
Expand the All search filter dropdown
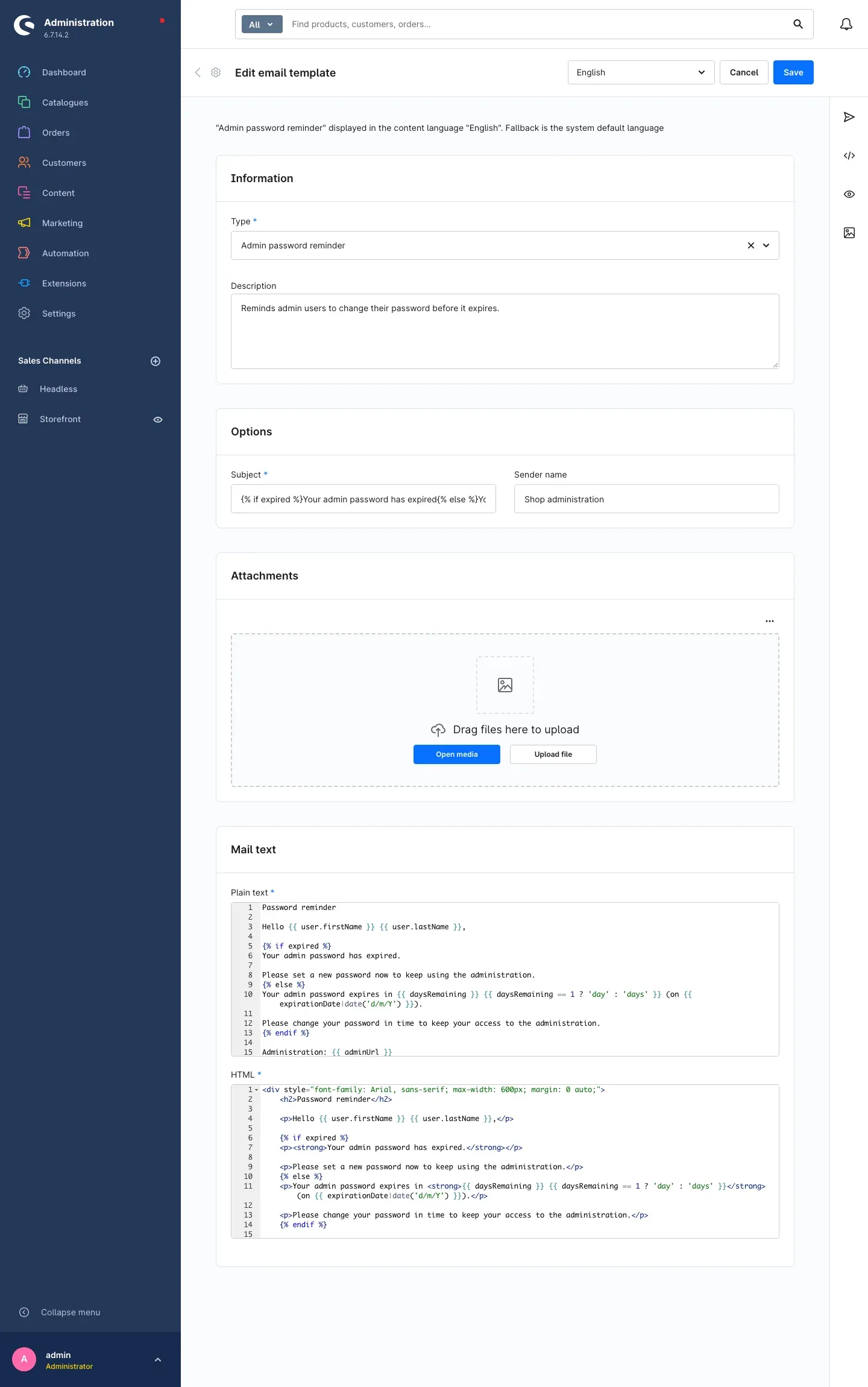[262, 24]
